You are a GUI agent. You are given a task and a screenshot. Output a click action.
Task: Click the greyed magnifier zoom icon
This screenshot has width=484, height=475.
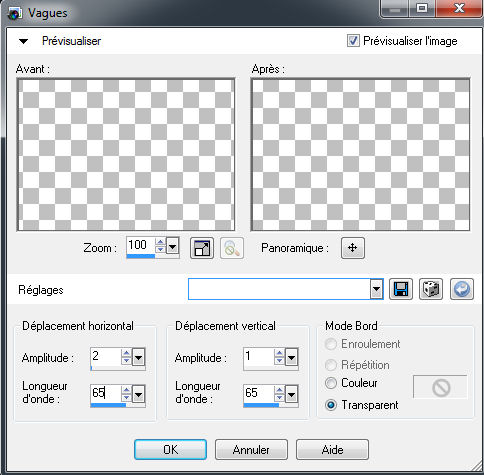(232, 248)
